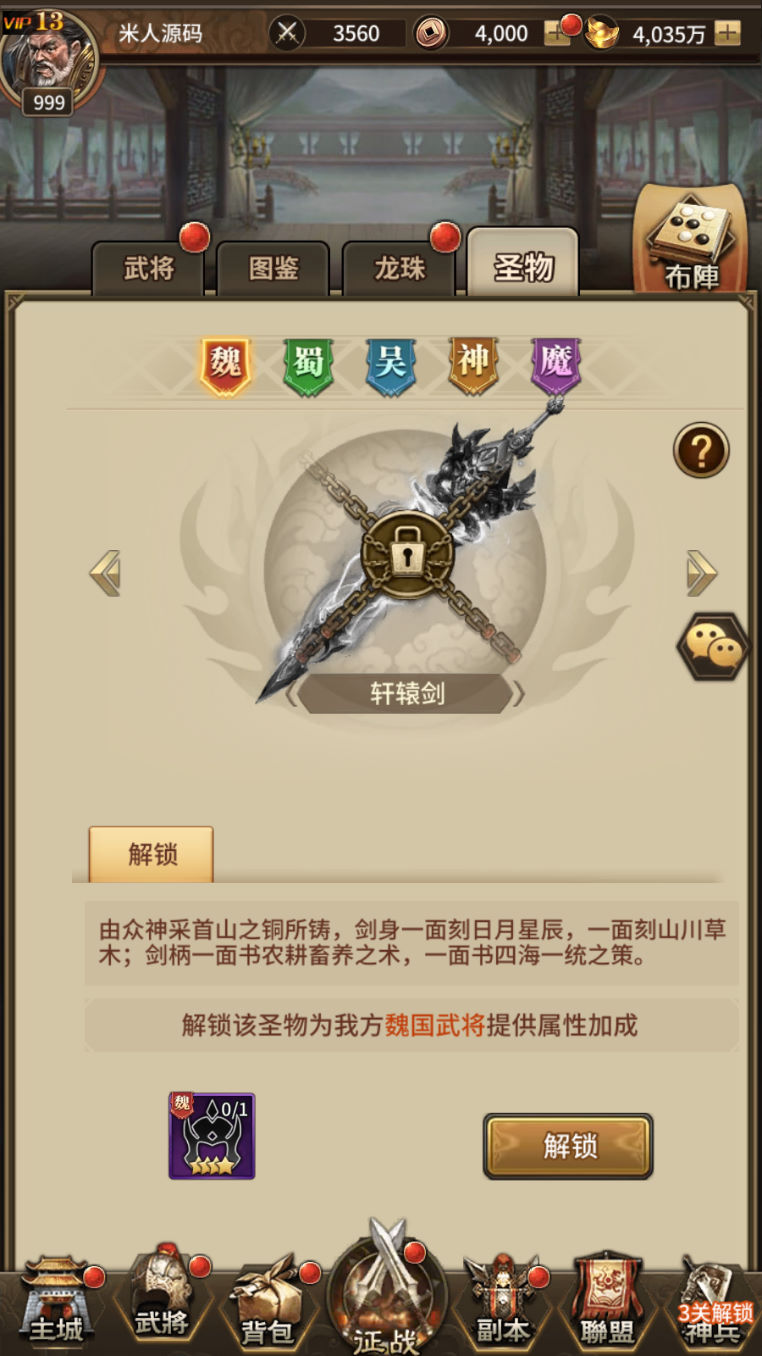Screen dimensions: 762x1356
Task: Select the 吴 faction banner icon
Action: click(391, 366)
